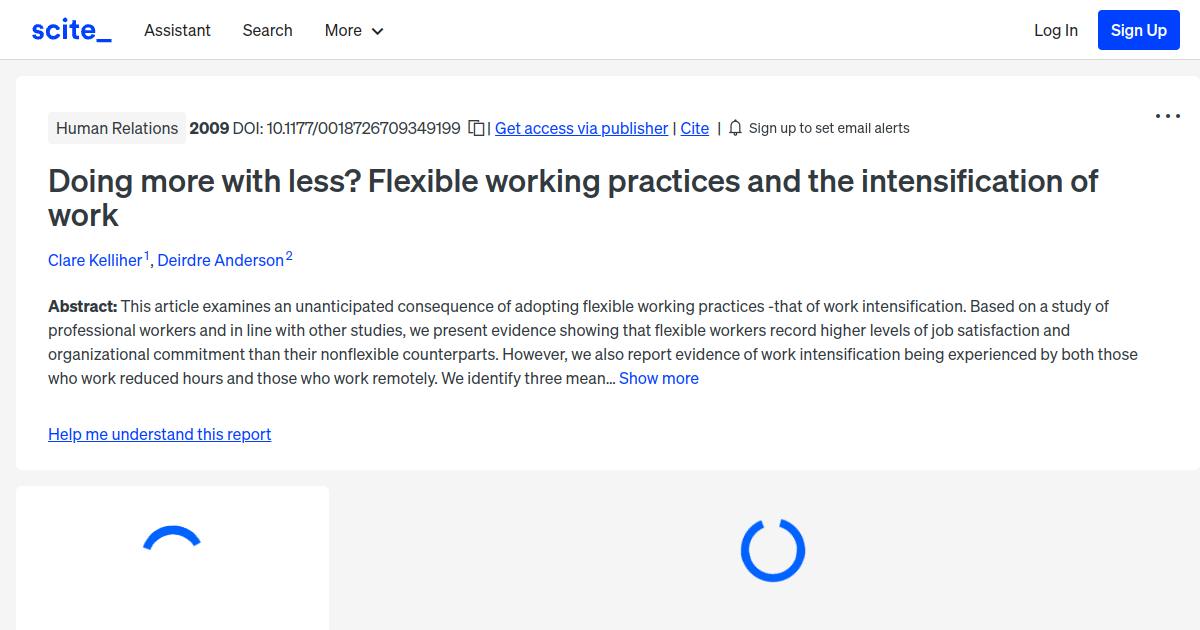Click "Sign up to set email alerts"
The width and height of the screenshot is (1200, 630).
click(x=829, y=128)
